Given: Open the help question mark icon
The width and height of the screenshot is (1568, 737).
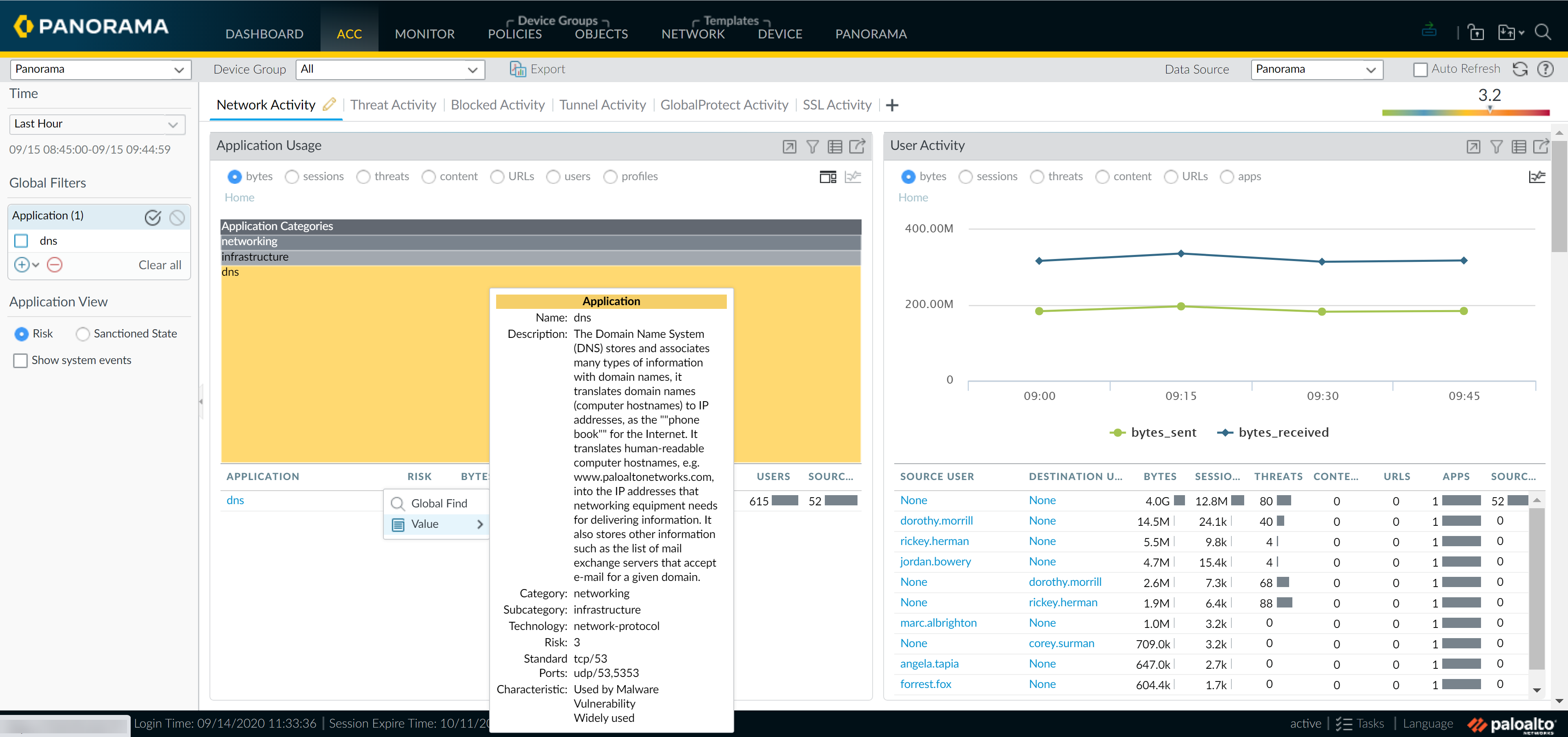Looking at the screenshot, I should (1546, 69).
